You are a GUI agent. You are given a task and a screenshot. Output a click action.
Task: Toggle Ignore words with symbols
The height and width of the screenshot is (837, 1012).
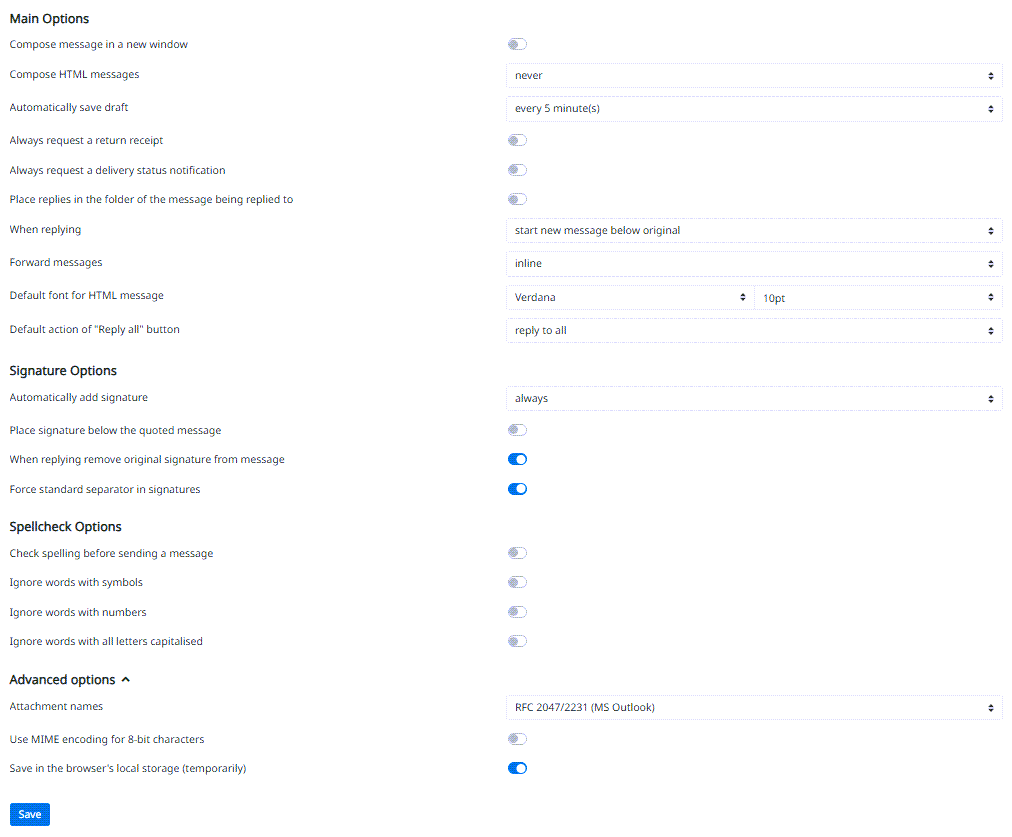(517, 582)
